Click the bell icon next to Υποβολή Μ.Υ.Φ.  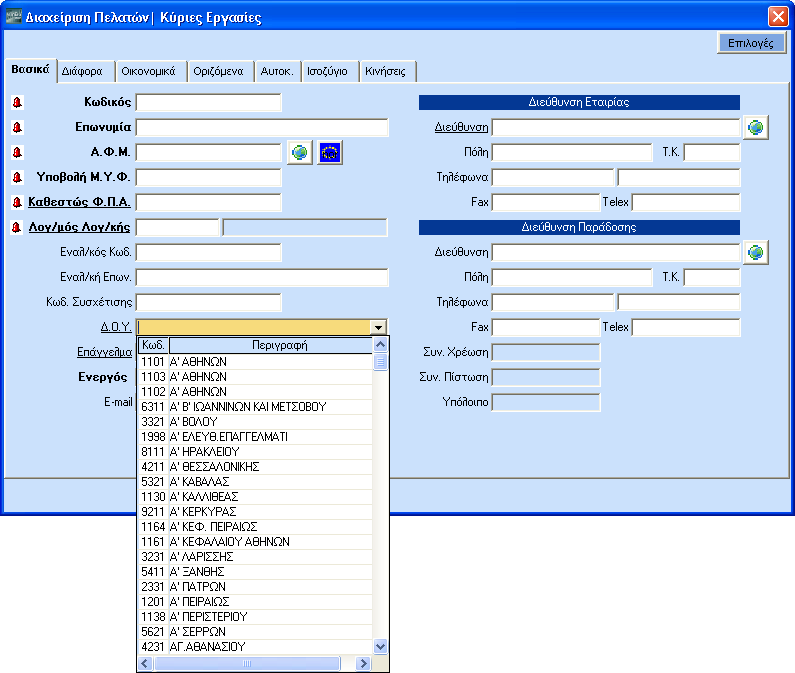click(x=17, y=178)
